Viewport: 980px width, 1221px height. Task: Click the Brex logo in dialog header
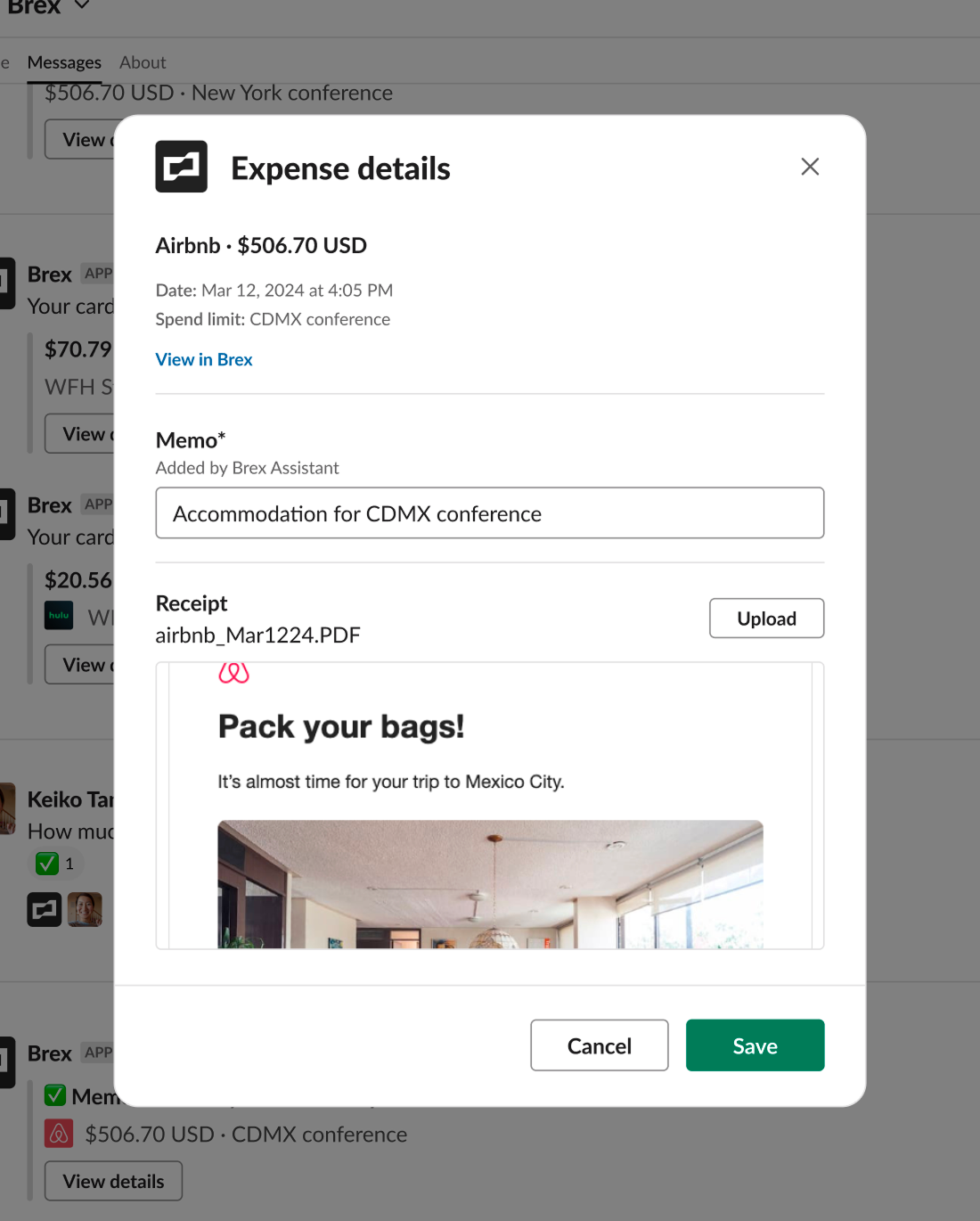182,167
